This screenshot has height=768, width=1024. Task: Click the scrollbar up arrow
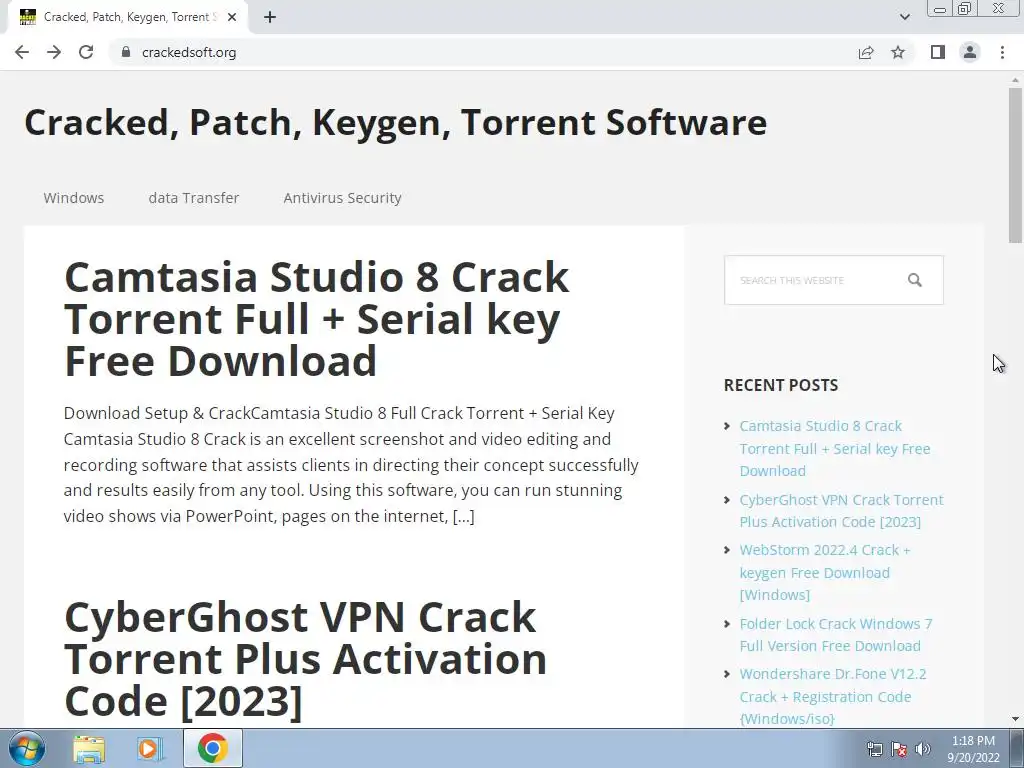pyautogui.click(x=1015, y=79)
